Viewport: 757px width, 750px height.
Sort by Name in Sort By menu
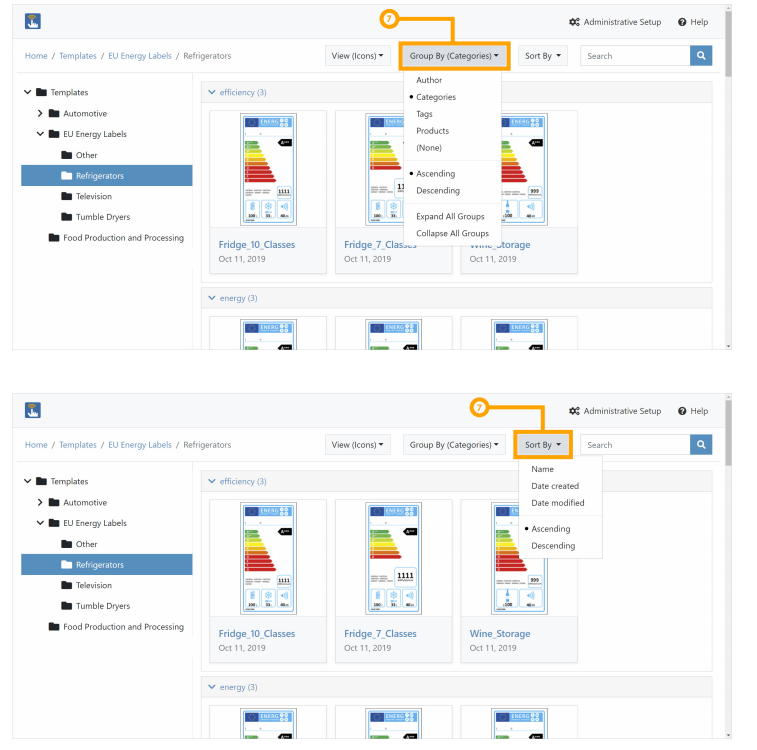click(543, 469)
